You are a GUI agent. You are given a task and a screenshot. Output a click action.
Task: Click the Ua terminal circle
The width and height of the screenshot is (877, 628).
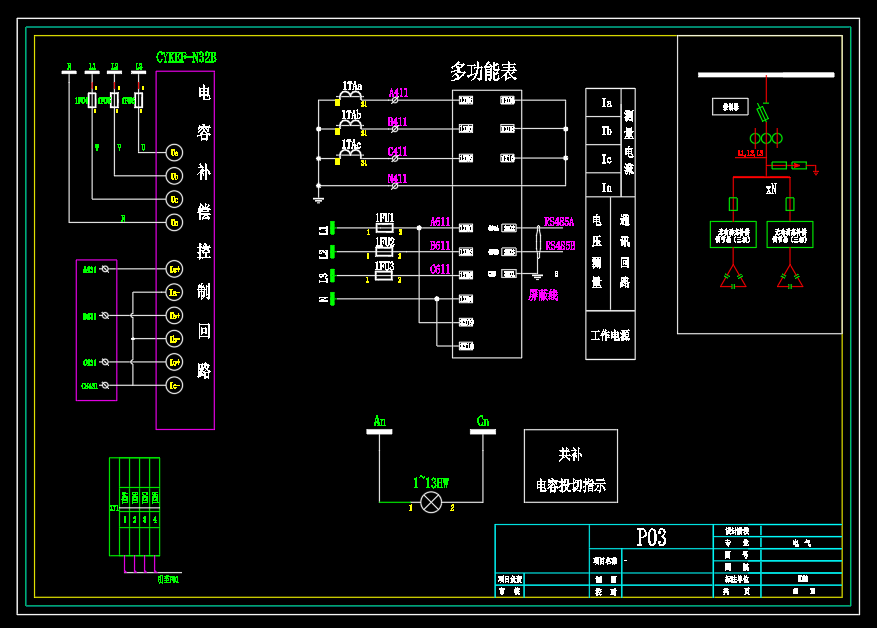tap(175, 153)
